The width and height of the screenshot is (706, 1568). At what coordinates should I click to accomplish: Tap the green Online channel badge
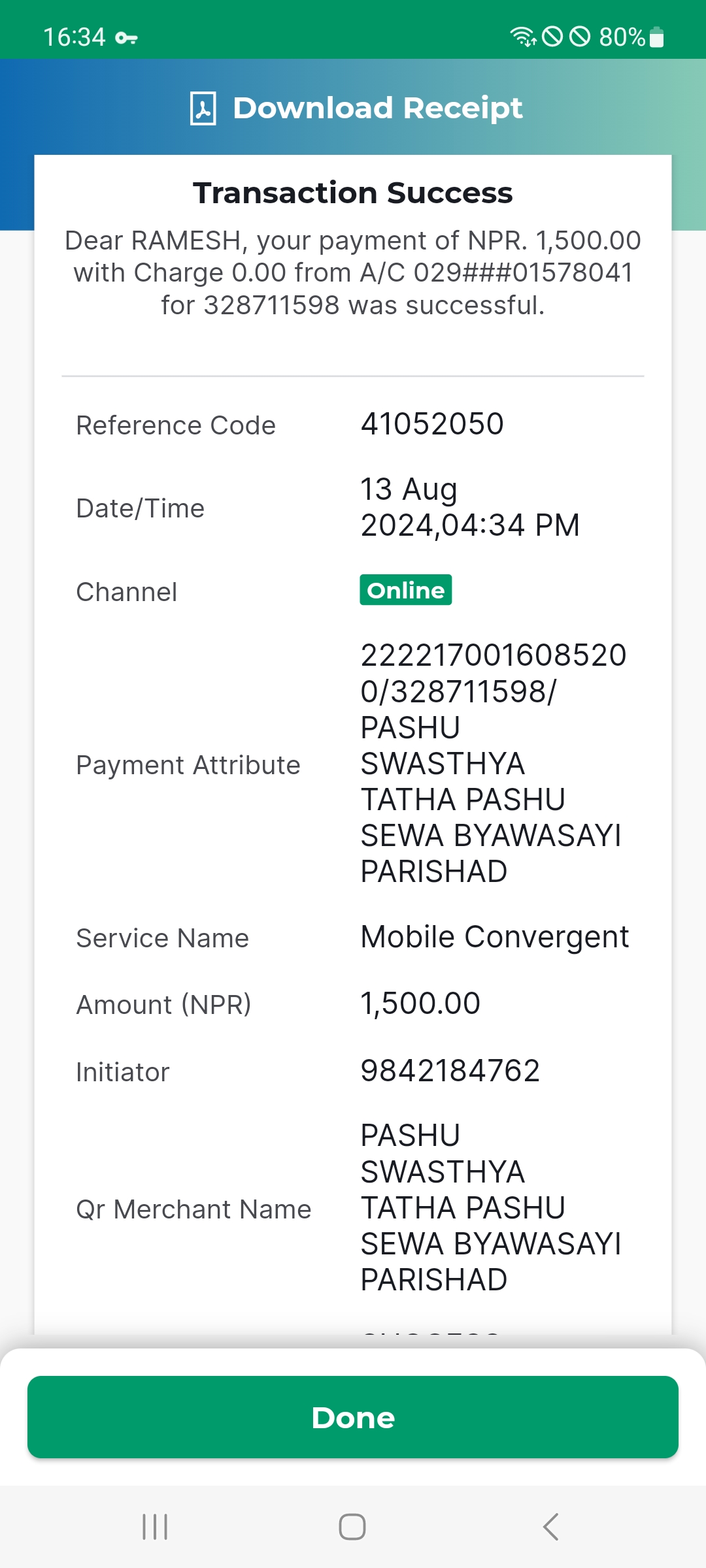pos(406,590)
